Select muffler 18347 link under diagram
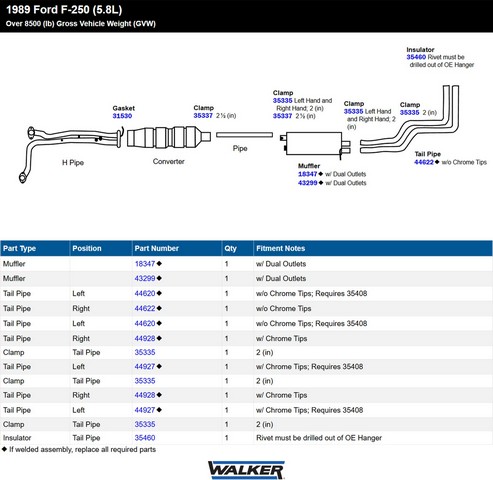Viewport: 493px width, 480px height. click(x=307, y=174)
